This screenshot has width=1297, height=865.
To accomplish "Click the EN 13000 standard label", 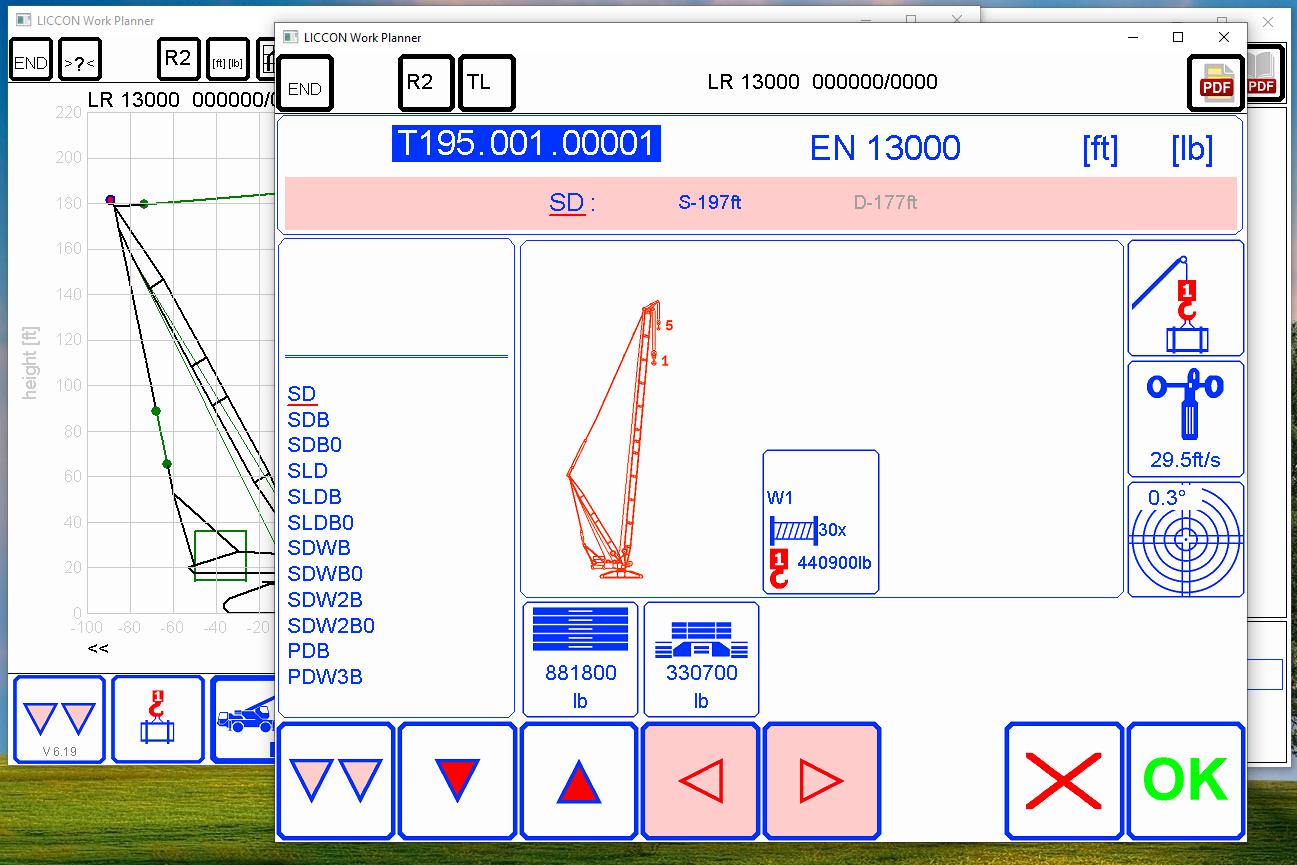I will (x=885, y=148).
